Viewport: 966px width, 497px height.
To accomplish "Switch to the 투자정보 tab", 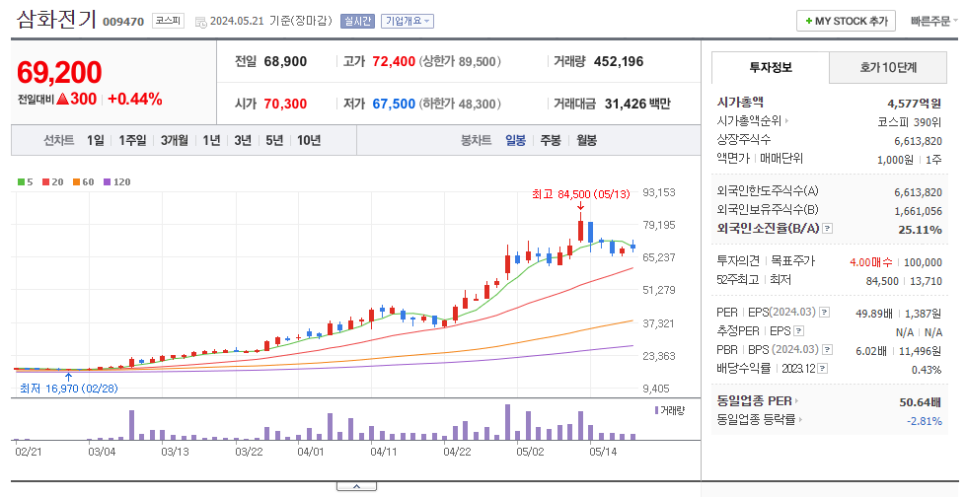I will (771, 68).
